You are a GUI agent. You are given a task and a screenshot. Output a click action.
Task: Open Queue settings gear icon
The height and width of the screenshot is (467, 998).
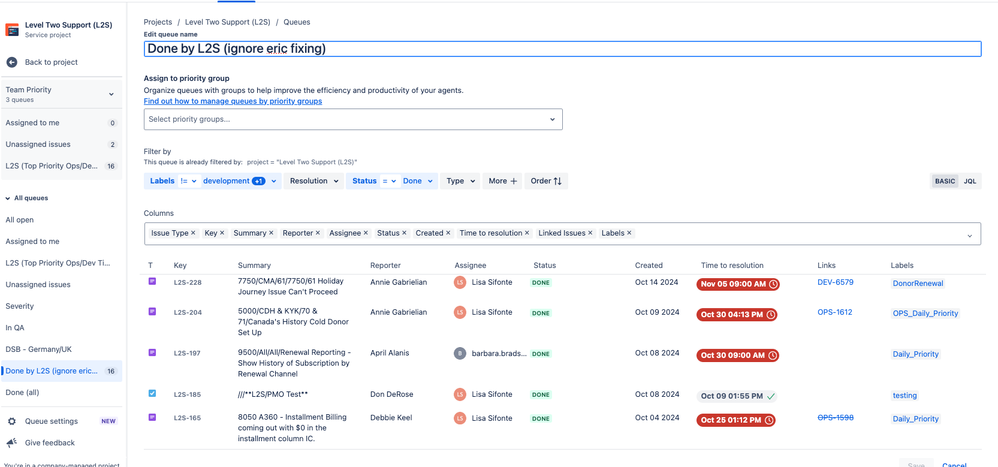pos(12,422)
